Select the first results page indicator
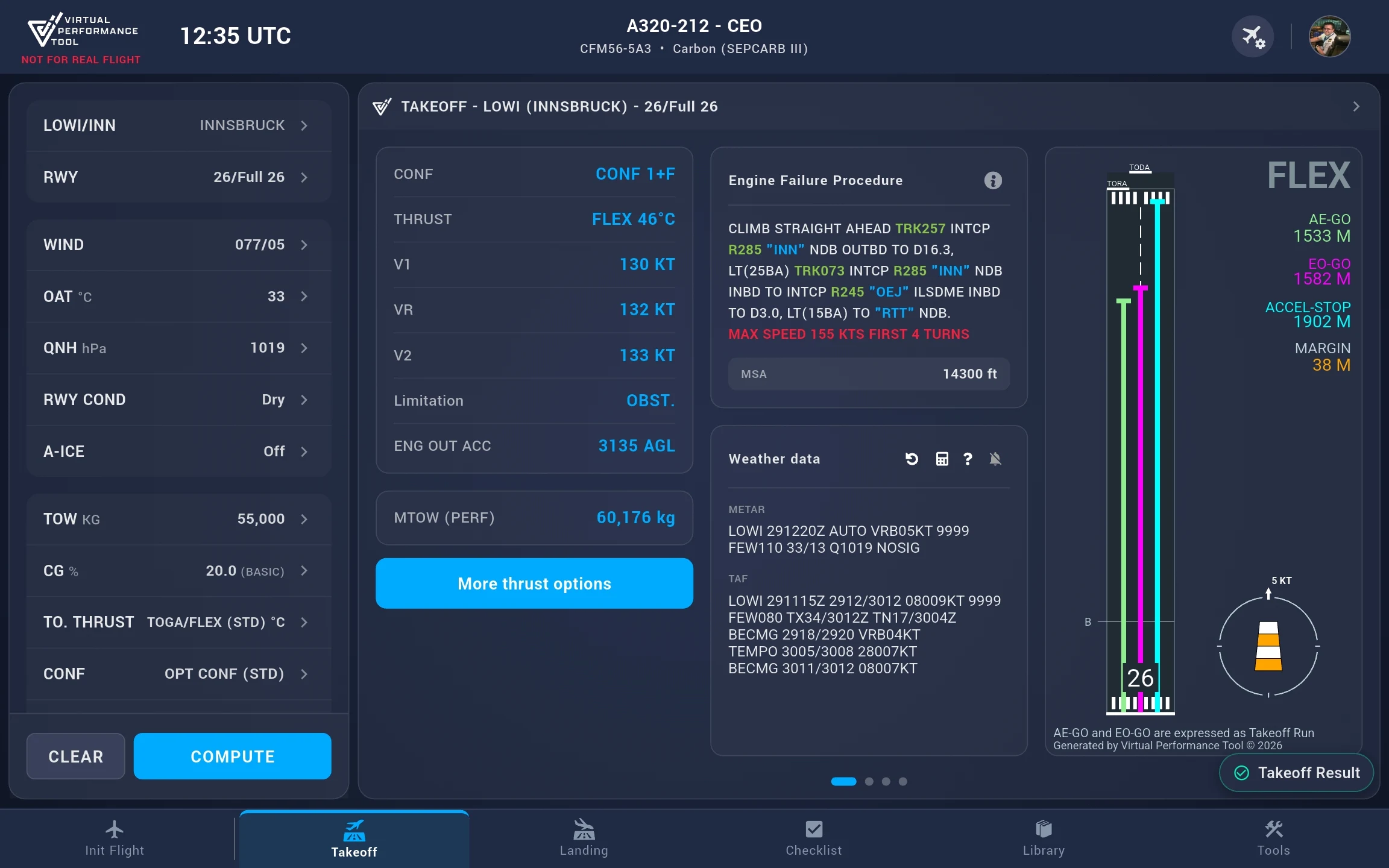 click(x=843, y=782)
